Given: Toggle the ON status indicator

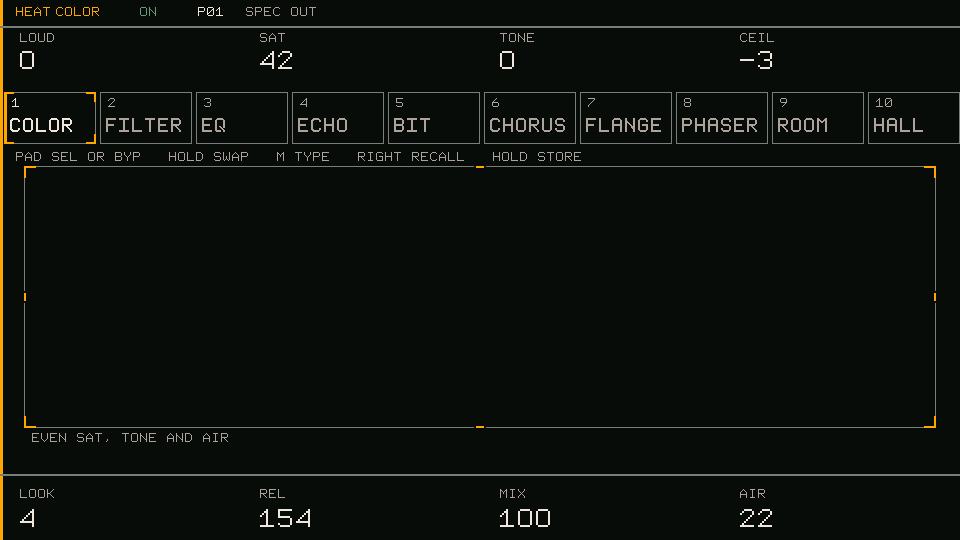Looking at the screenshot, I should click(148, 12).
